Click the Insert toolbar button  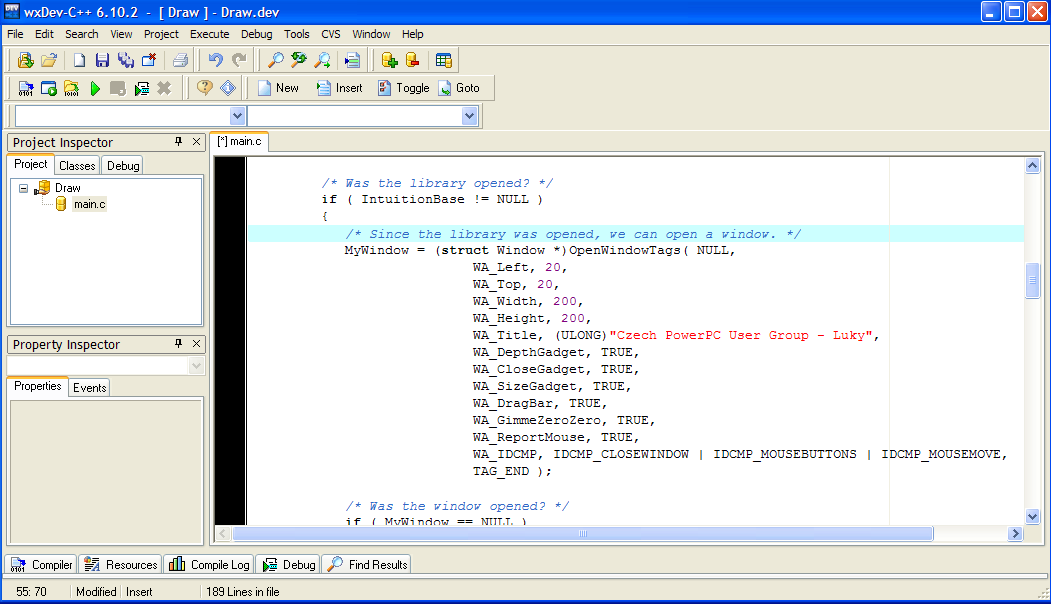tap(339, 88)
